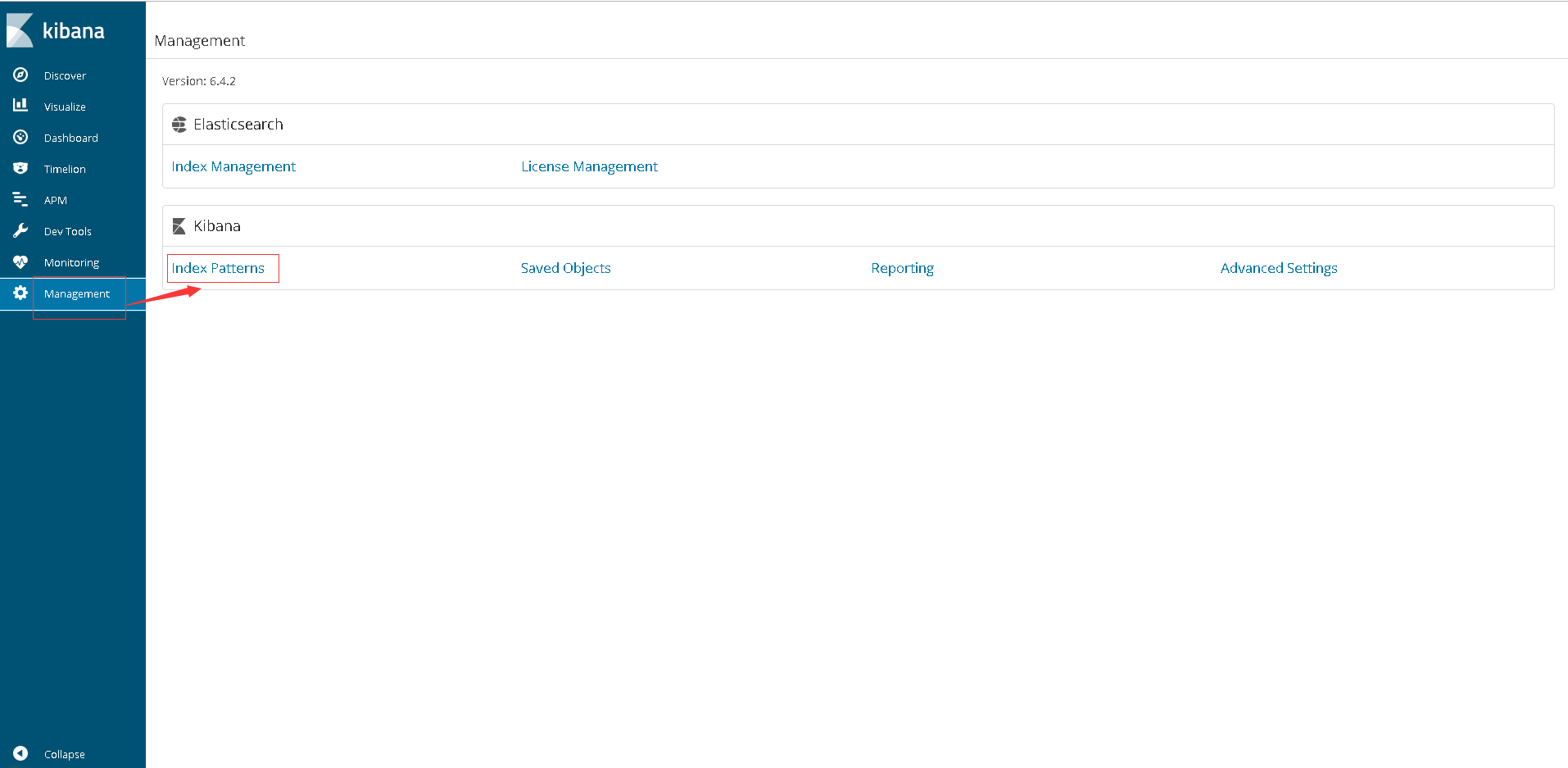Open Dev Tools in the sidebar
The width and height of the screenshot is (1568, 768).
click(x=68, y=231)
